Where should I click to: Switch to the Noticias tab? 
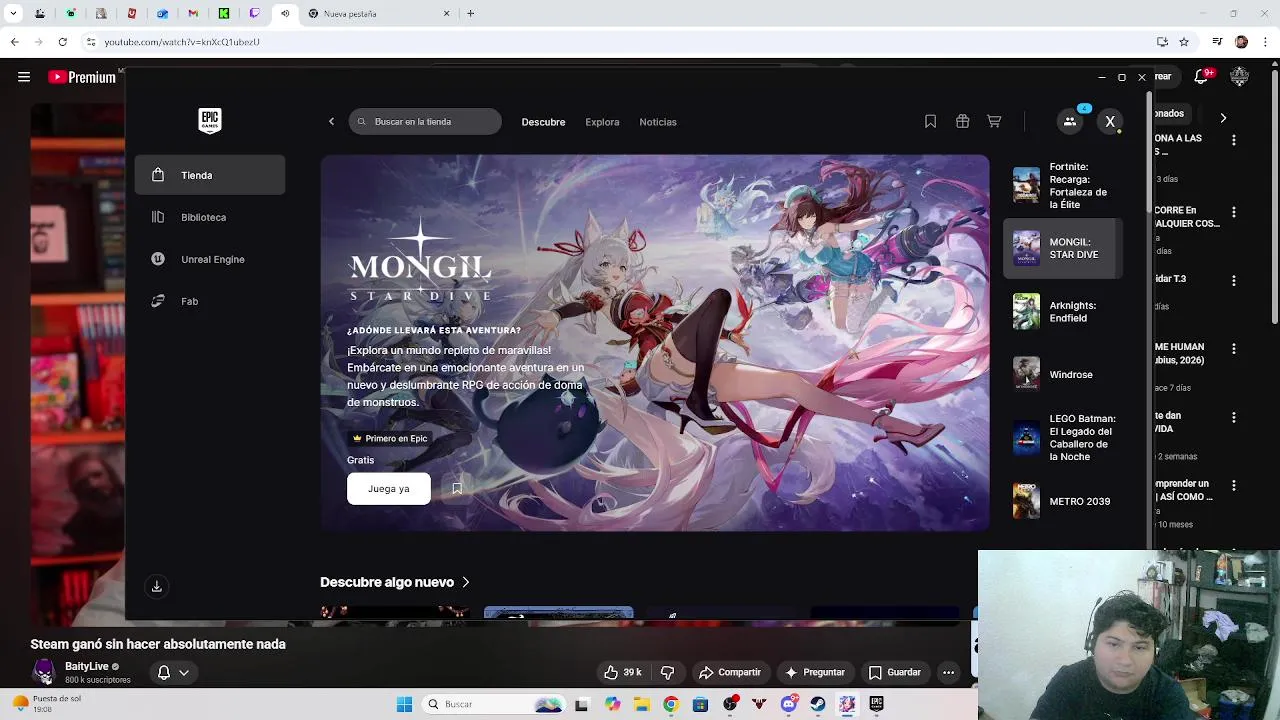658,122
